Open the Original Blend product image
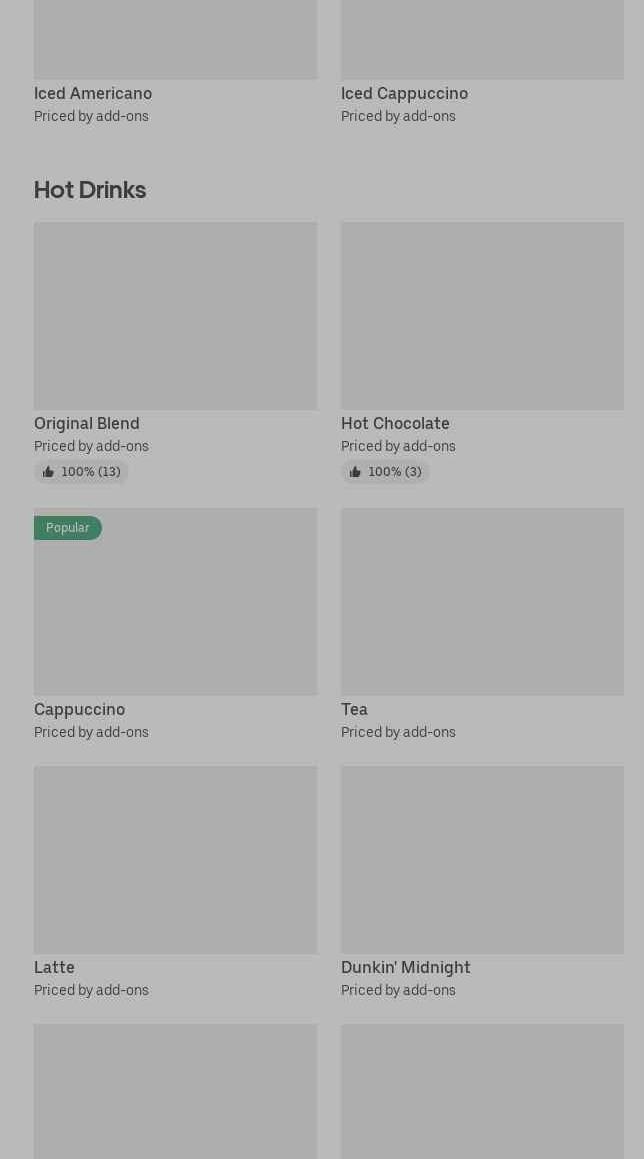The width and height of the screenshot is (644, 1159). point(175,316)
